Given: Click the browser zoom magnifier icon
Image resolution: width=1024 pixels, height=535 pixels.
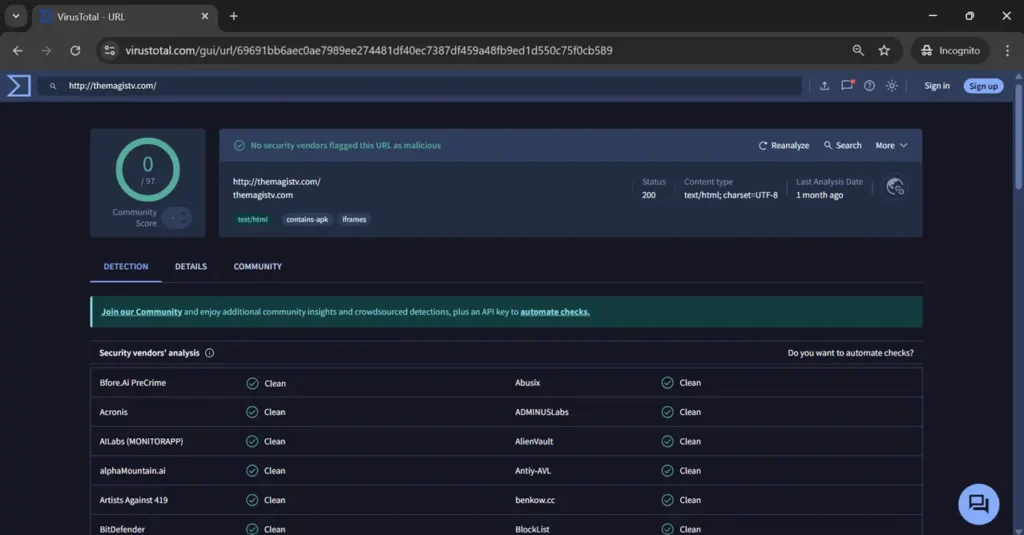Looking at the screenshot, I should coord(857,50).
